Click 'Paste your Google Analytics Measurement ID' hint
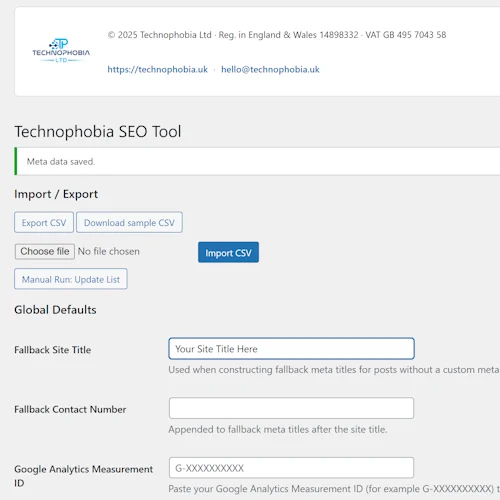Screen dimensions: 500x500 pyautogui.click(x=334, y=489)
